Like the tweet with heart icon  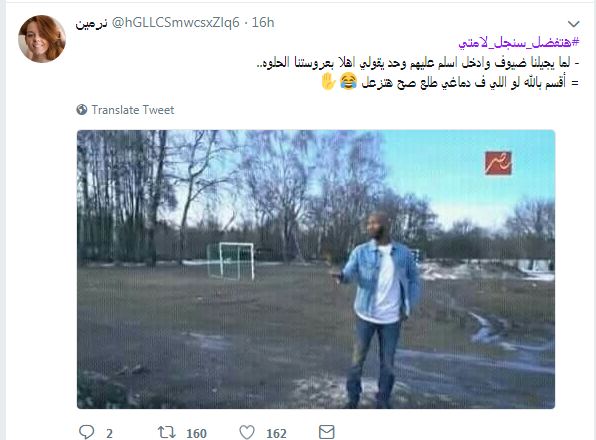click(x=247, y=432)
